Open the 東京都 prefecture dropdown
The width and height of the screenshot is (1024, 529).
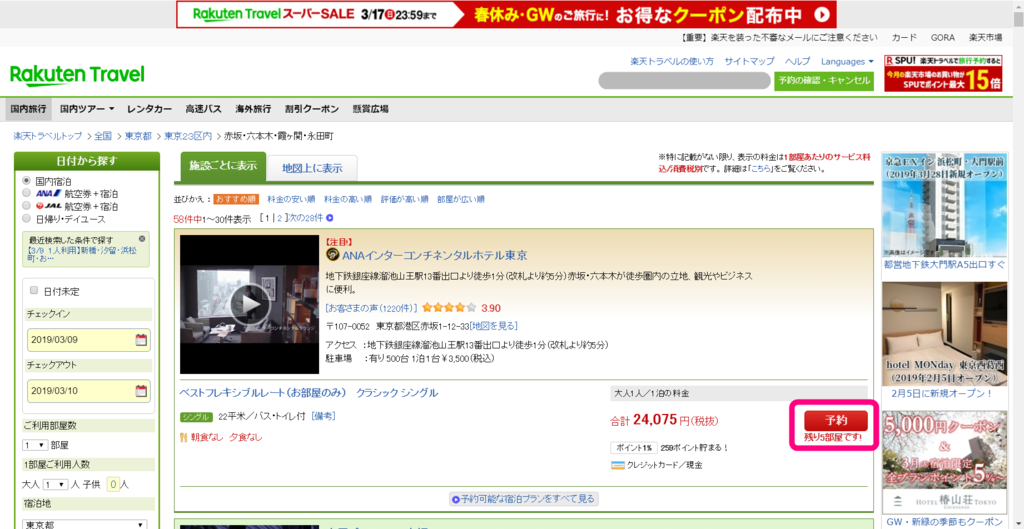85,524
